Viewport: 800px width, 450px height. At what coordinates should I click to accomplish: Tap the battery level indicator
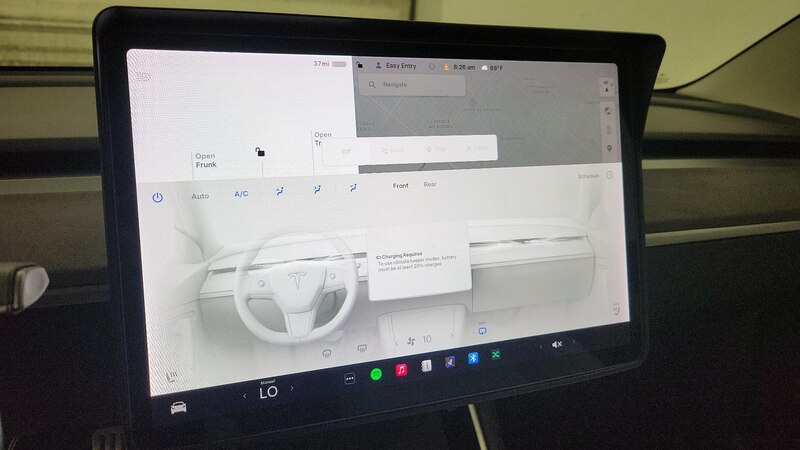click(x=339, y=64)
